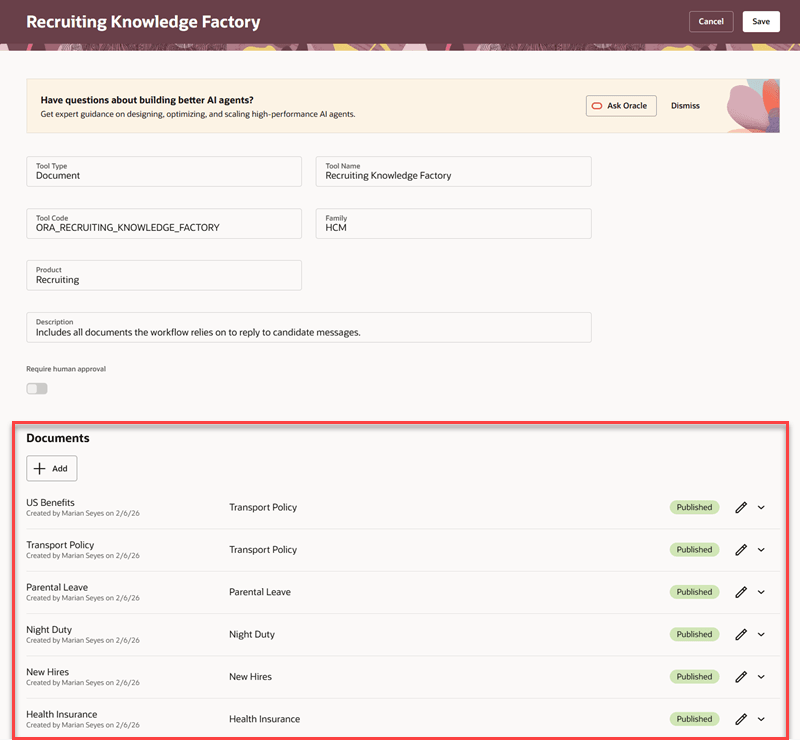Screen dimensions: 800x740
Task: Edit the Parental Leave document
Action: 740,591
